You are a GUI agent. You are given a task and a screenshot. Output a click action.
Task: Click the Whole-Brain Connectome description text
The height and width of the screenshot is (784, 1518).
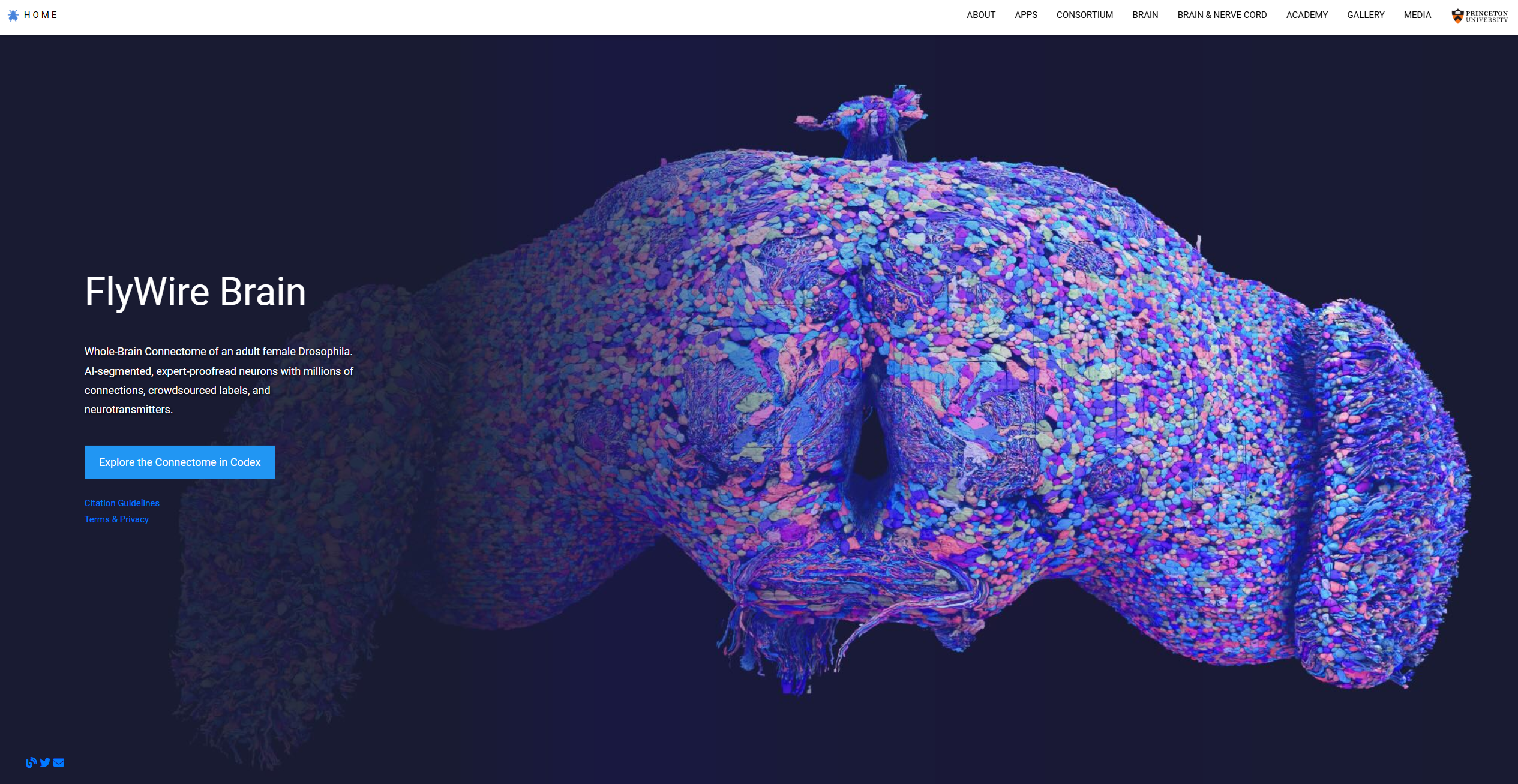(x=220, y=380)
